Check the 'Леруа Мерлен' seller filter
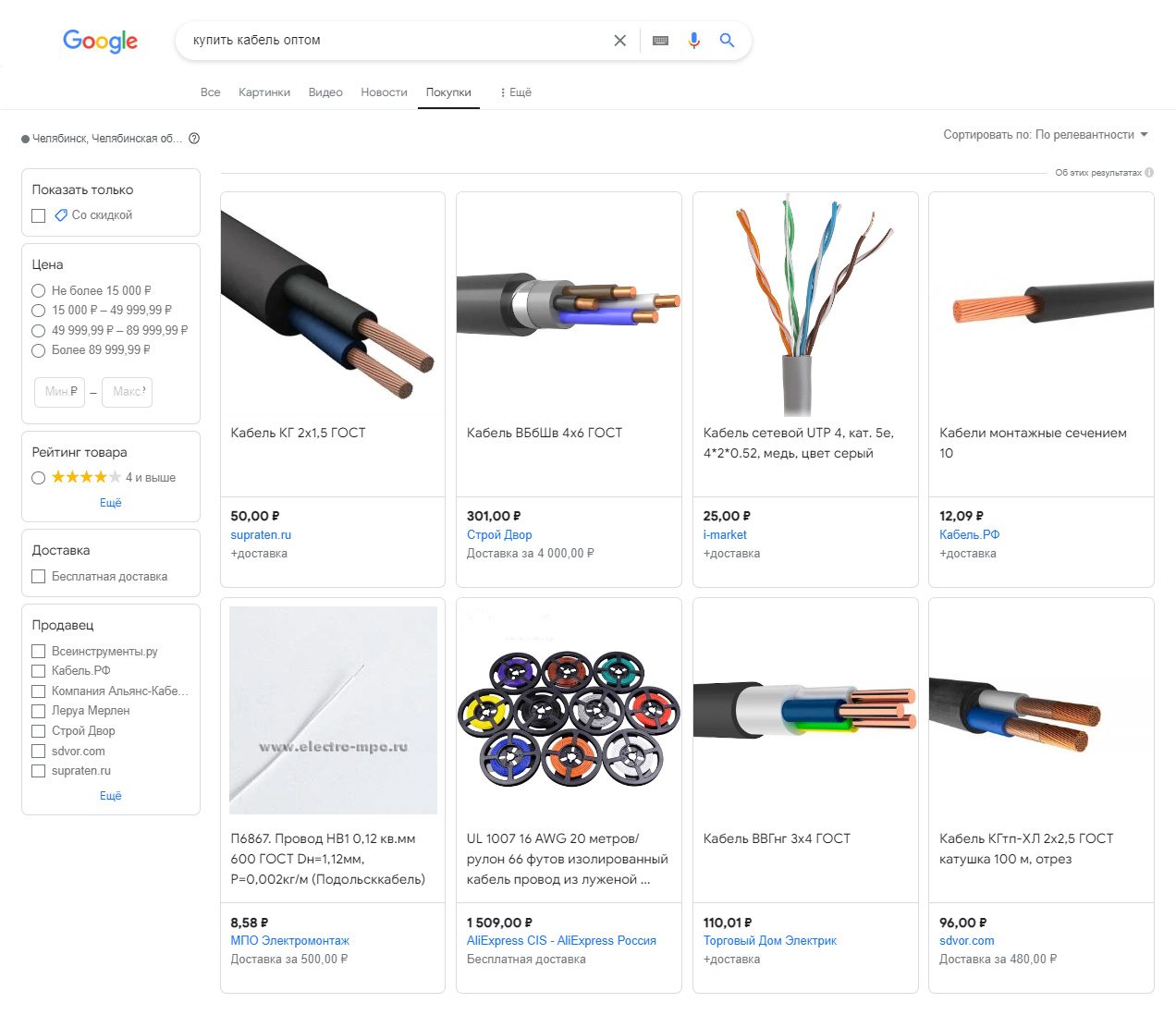The width and height of the screenshot is (1176, 1015). [x=39, y=711]
